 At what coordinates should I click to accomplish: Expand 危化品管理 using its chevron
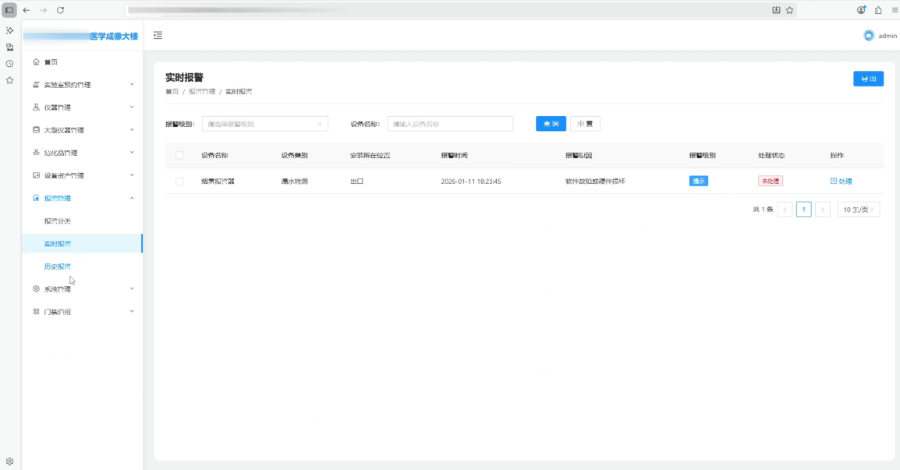(131, 153)
